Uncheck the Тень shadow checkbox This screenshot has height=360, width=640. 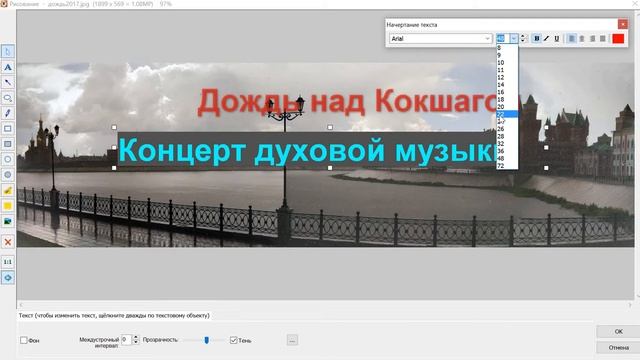click(233, 340)
